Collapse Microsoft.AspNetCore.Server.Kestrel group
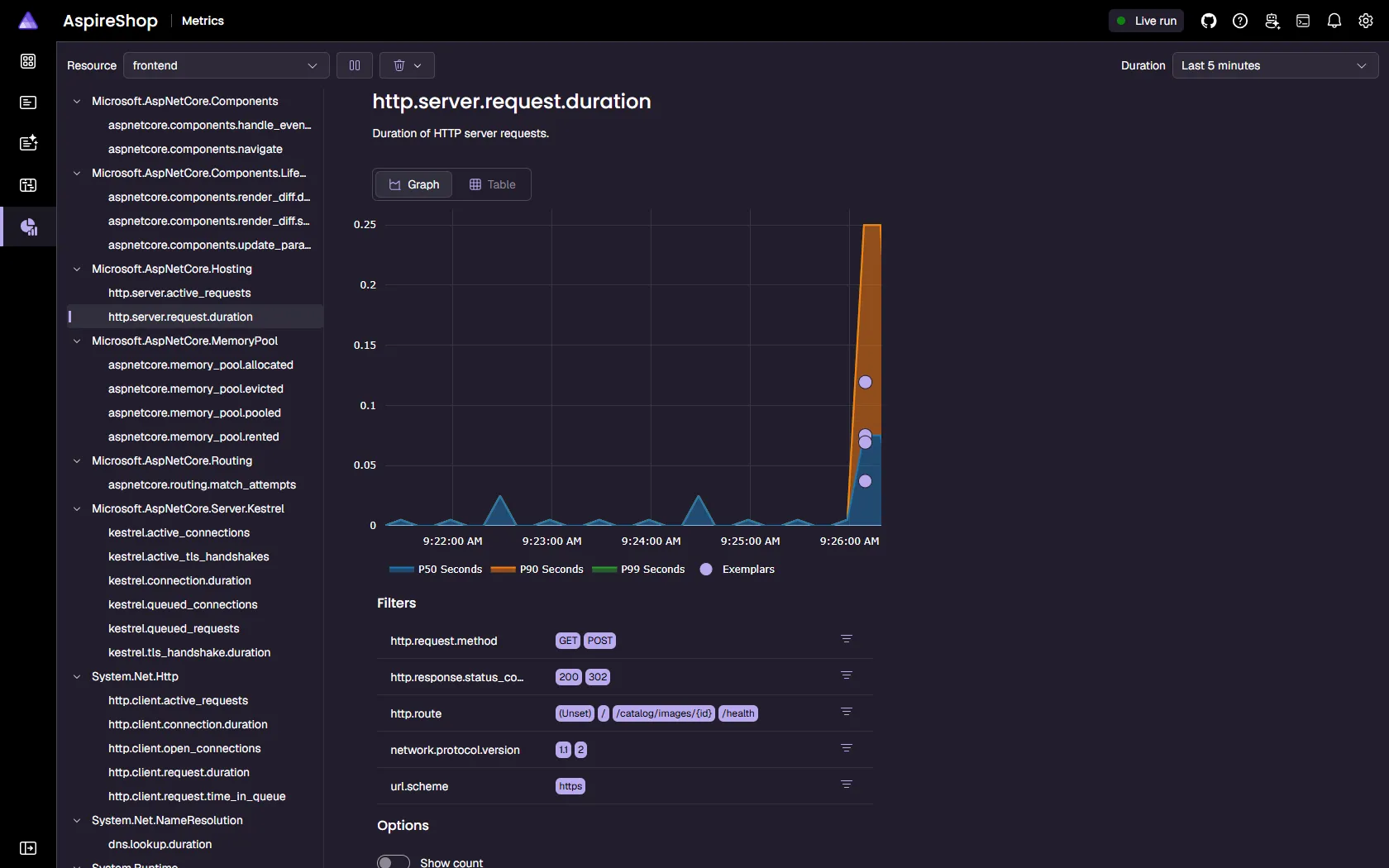This screenshot has height=868, width=1389. point(77,508)
